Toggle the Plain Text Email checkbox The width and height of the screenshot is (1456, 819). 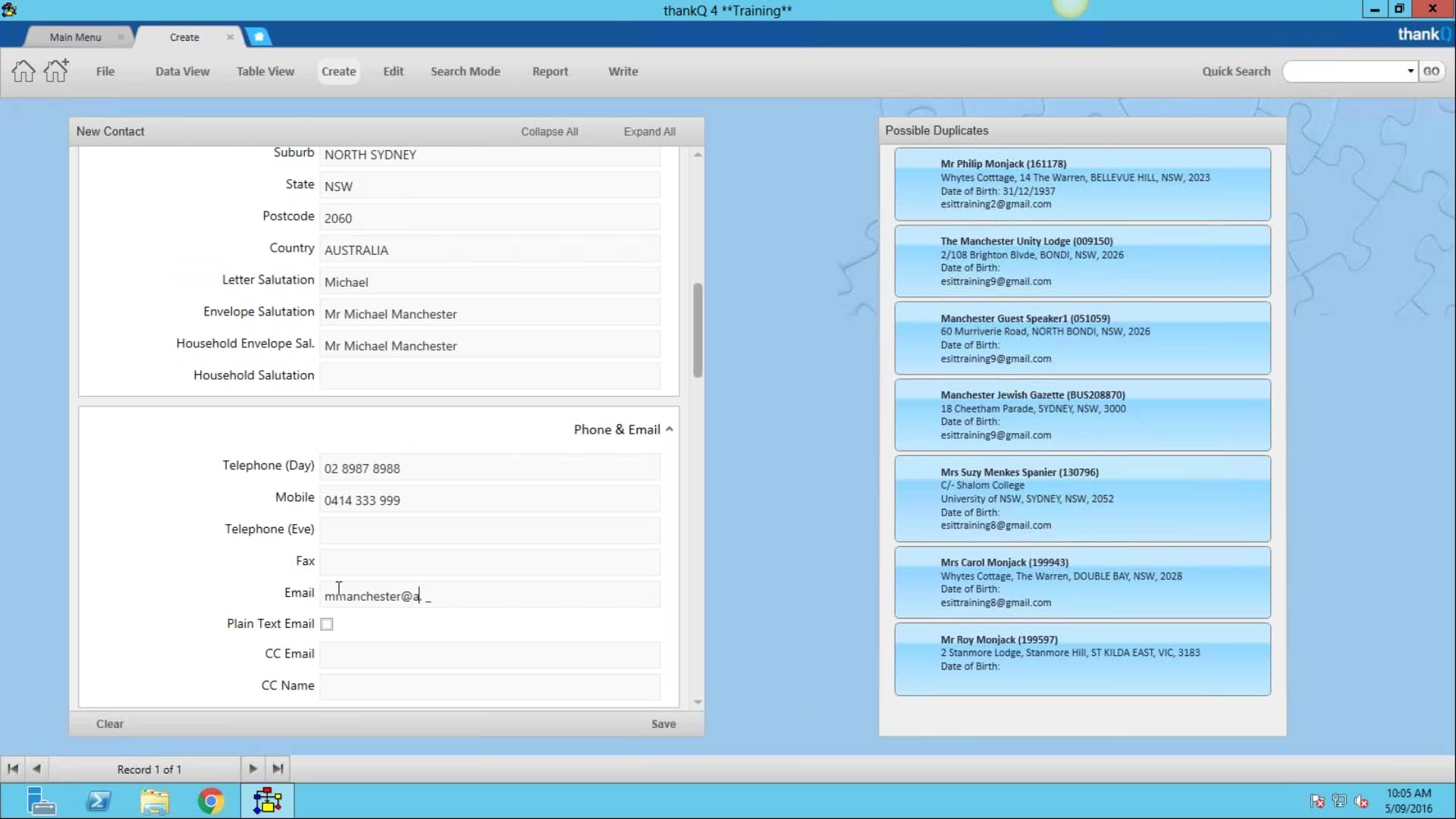326,623
